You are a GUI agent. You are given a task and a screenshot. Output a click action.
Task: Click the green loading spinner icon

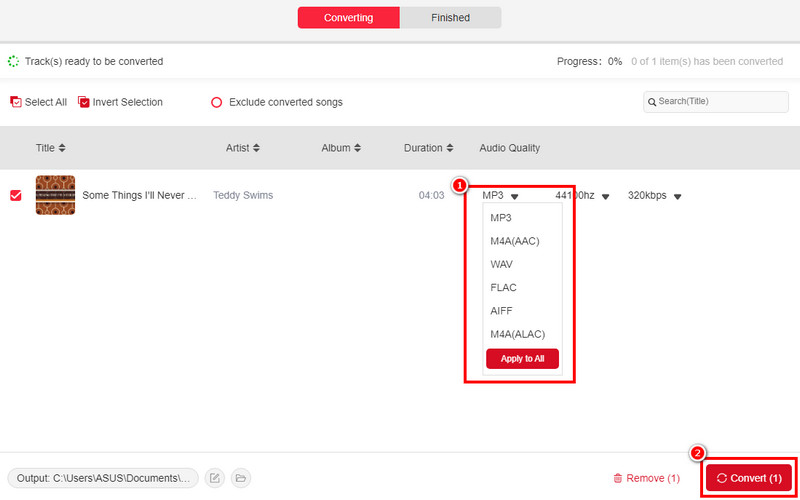[x=13, y=62]
